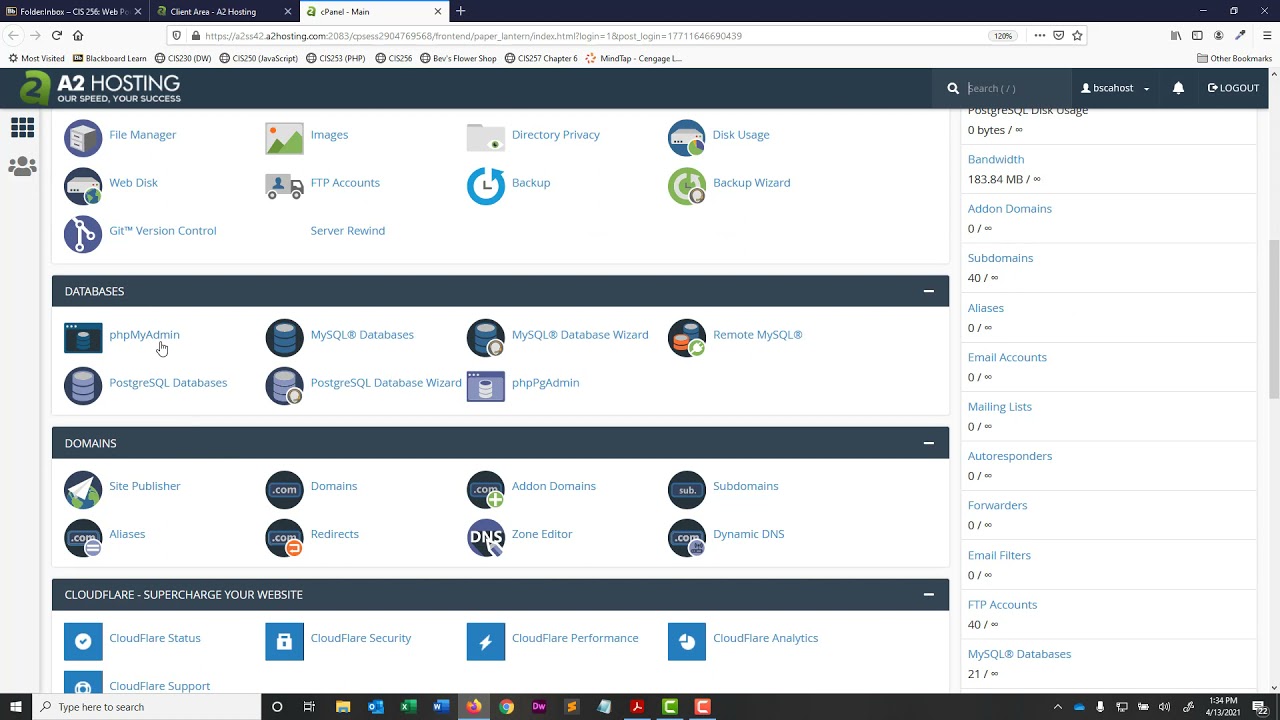Open the Remote MySQL icon

(687, 338)
